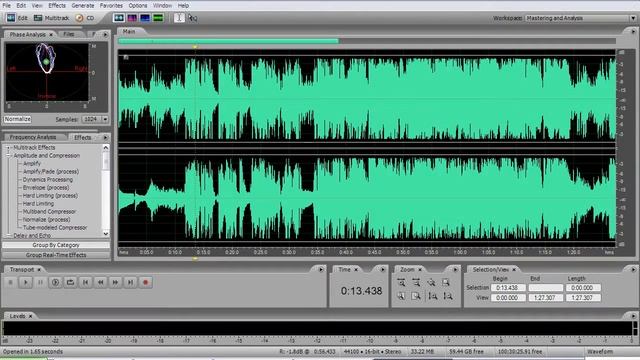Switch to the Files tab

tap(69, 34)
